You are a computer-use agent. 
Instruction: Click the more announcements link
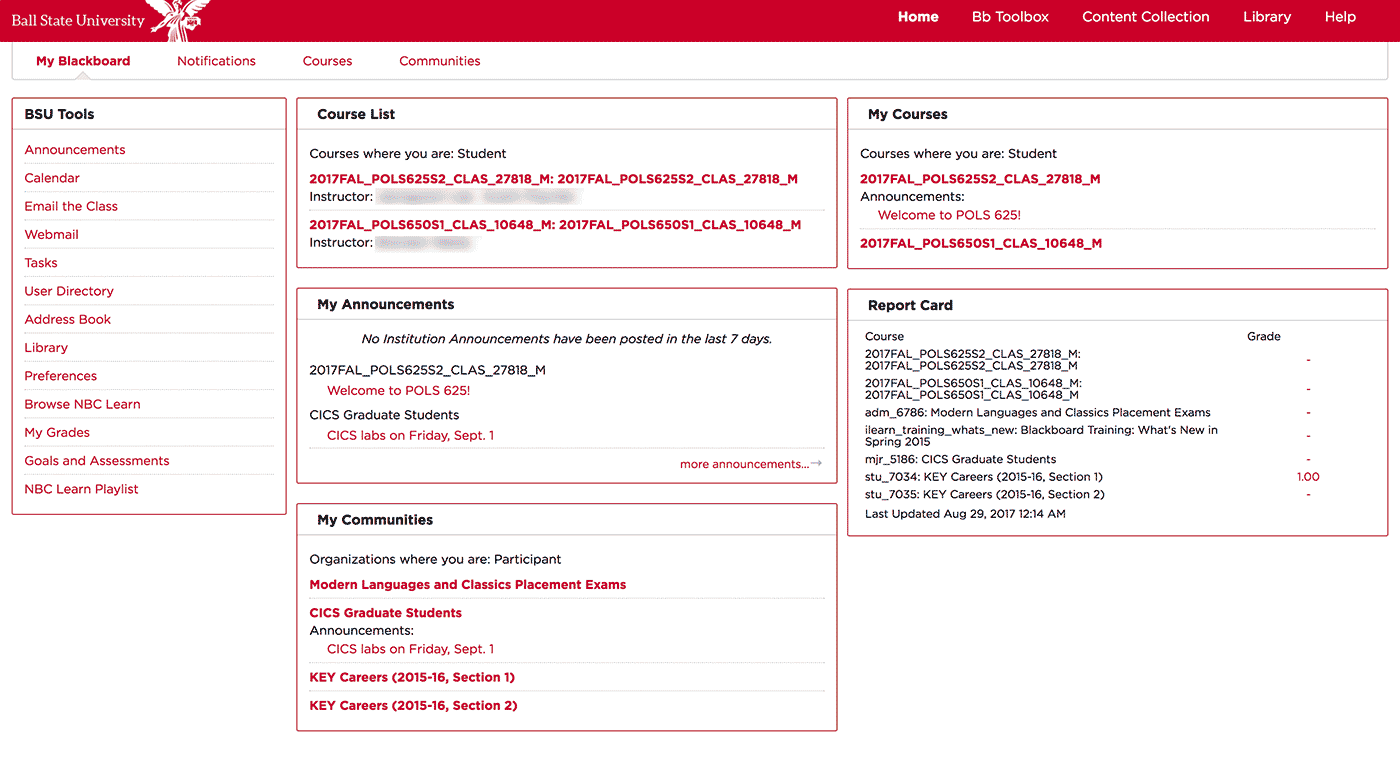click(744, 464)
